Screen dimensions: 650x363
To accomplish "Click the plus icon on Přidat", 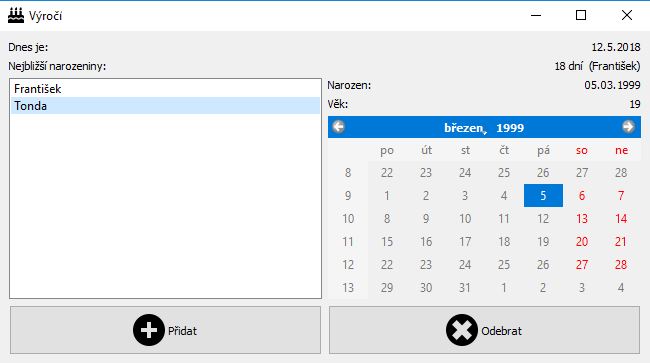I will (x=148, y=330).
